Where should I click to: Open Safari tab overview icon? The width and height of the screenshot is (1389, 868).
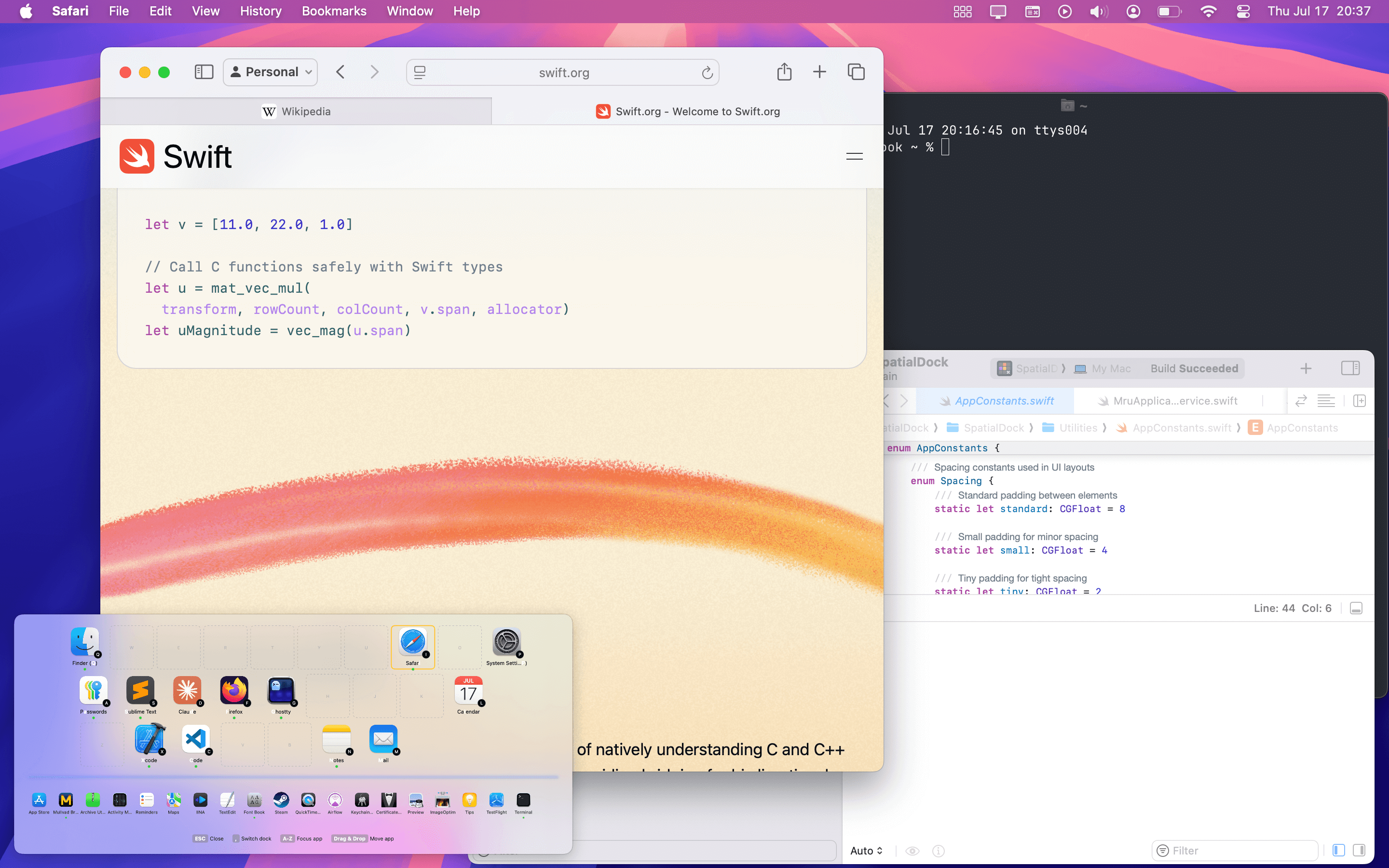pyautogui.click(x=856, y=72)
